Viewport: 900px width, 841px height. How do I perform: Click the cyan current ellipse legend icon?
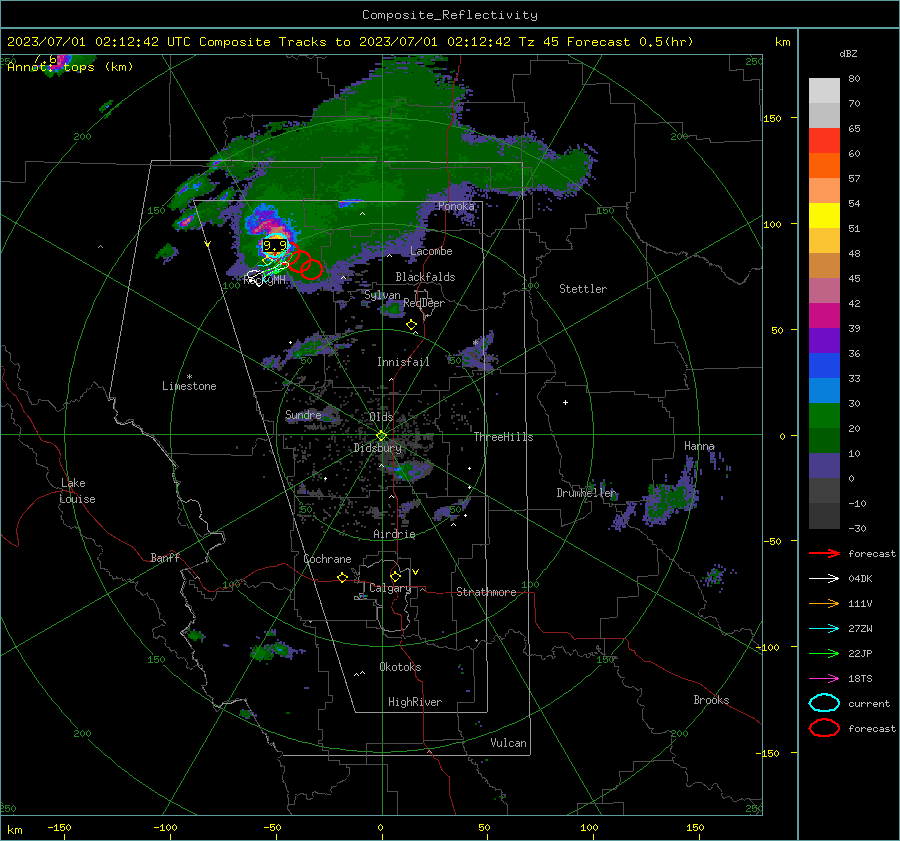(824, 703)
